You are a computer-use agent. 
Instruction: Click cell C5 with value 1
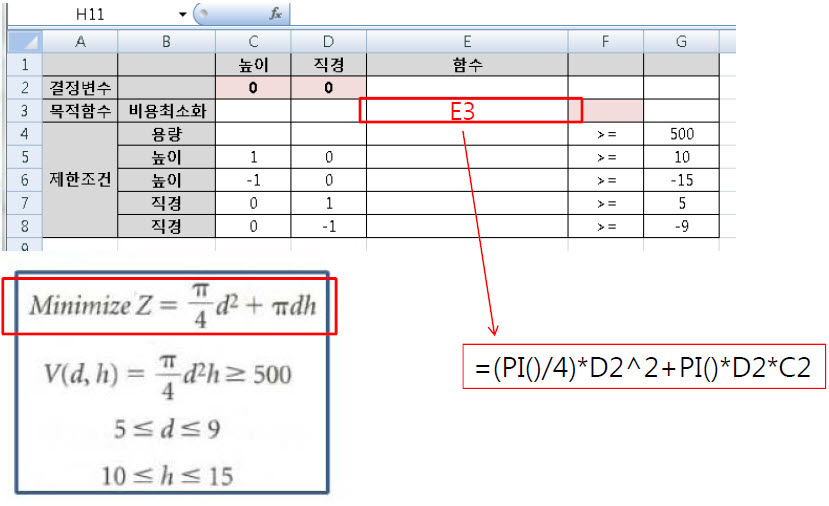253,157
